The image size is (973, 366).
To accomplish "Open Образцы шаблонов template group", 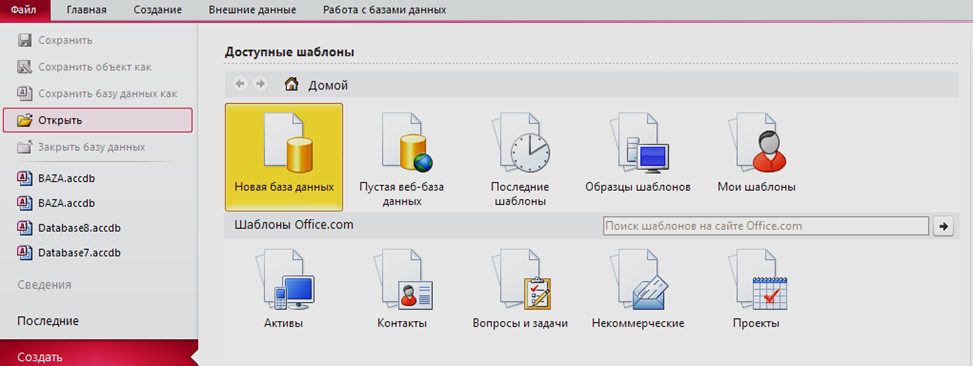I will coord(638,153).
